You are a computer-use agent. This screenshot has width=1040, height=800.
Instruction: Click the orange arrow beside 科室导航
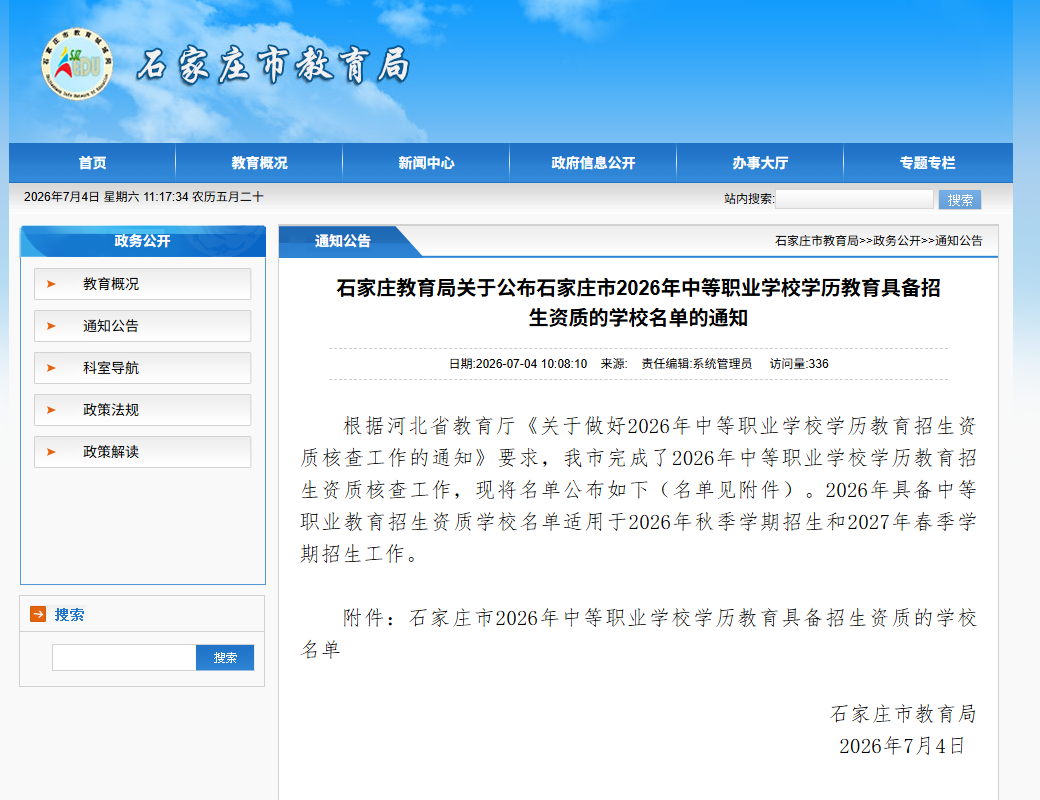(51, 367)
